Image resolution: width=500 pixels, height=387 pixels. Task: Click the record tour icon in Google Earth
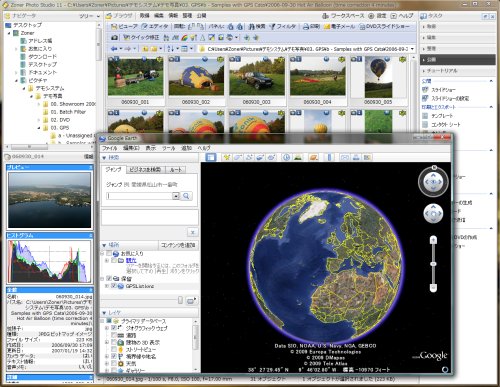[272, 157]
